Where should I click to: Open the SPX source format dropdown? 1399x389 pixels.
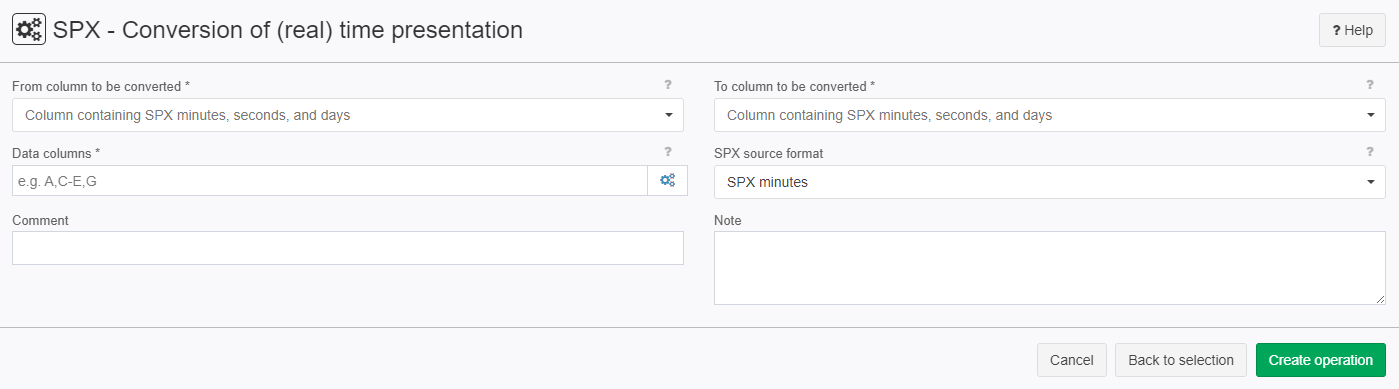coord(1050,182)
